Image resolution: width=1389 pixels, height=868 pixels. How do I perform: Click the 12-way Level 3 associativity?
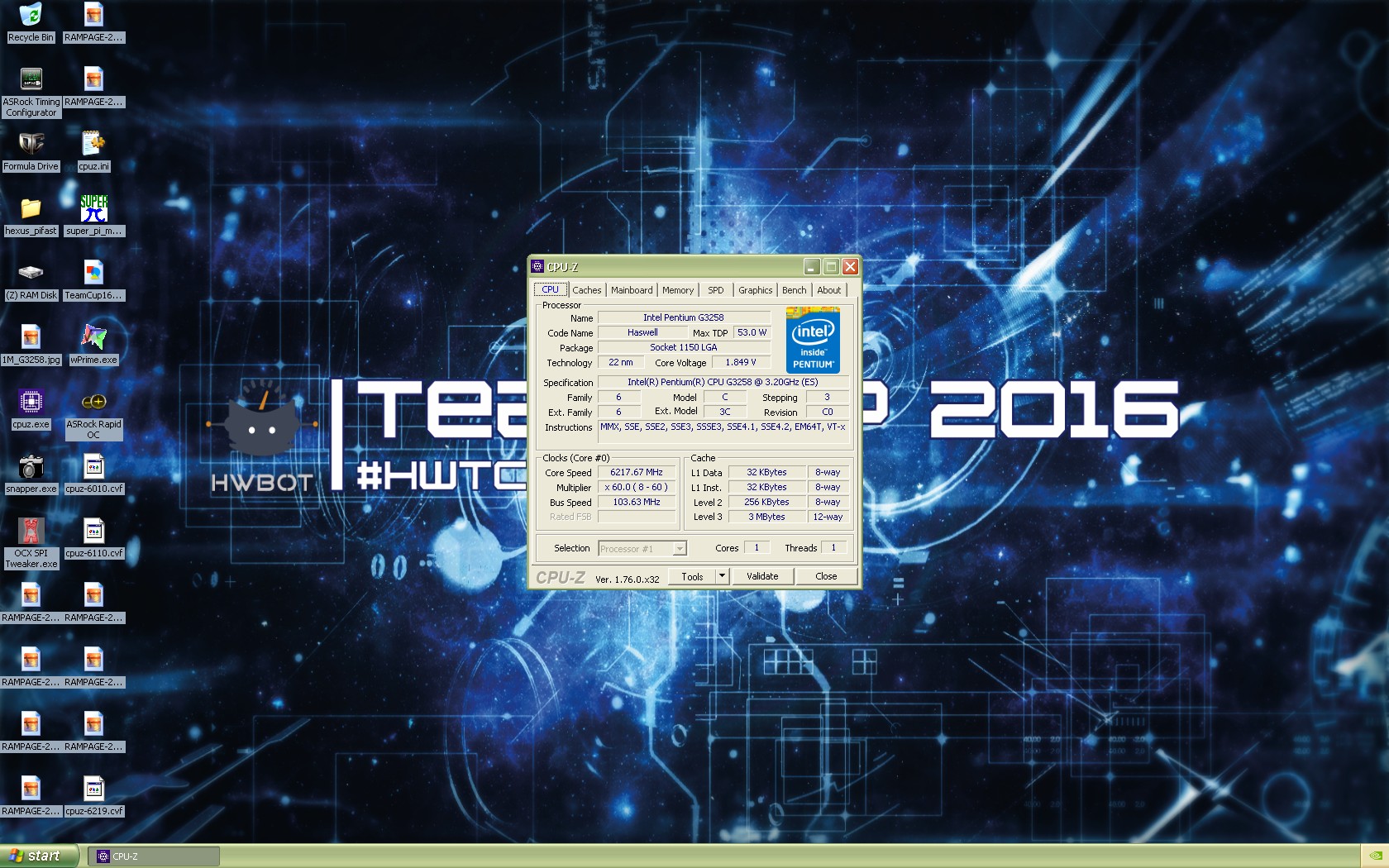click(x=828, y=517)
